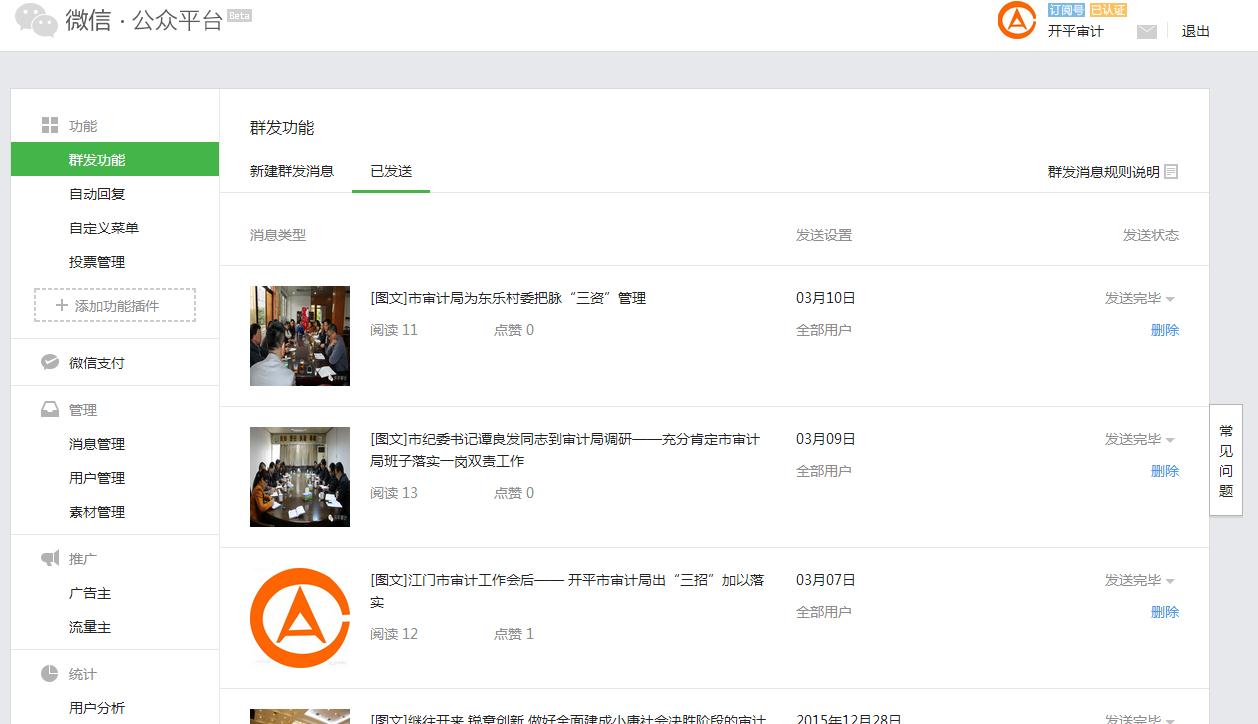Switch to 新建群发消息 tab
The width and height of the screenshot is (1258, 724).
[x=292, y=171]
